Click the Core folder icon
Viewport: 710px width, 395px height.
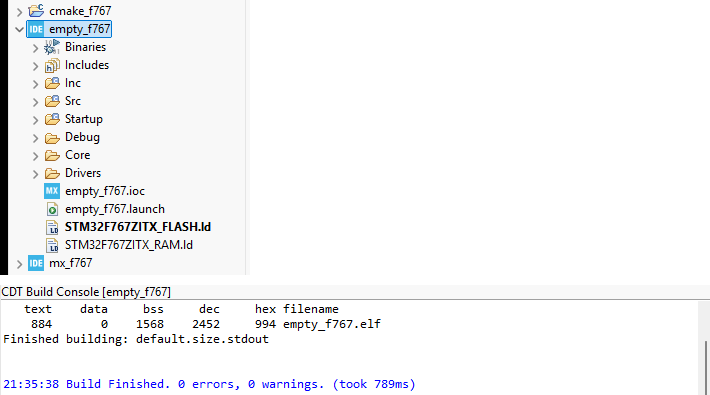[x=52, y=155]
